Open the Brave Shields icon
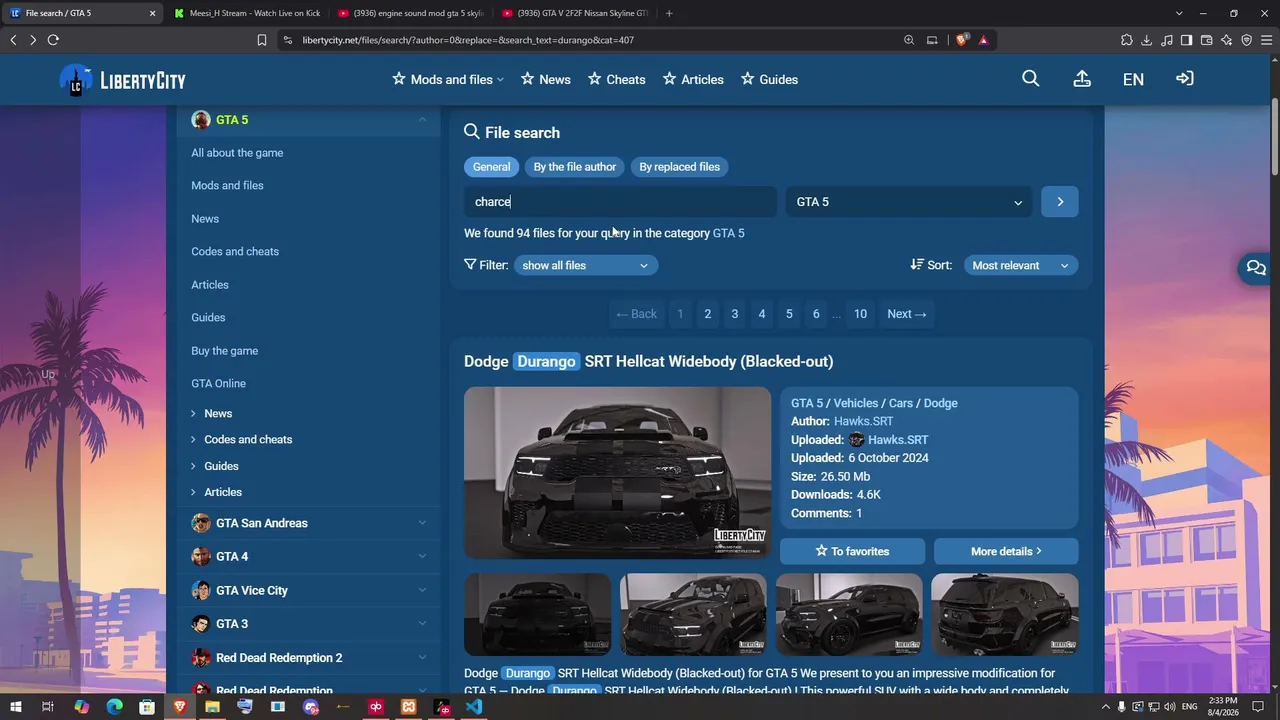Screen dimensions: 1280x720 coord(962,40)
